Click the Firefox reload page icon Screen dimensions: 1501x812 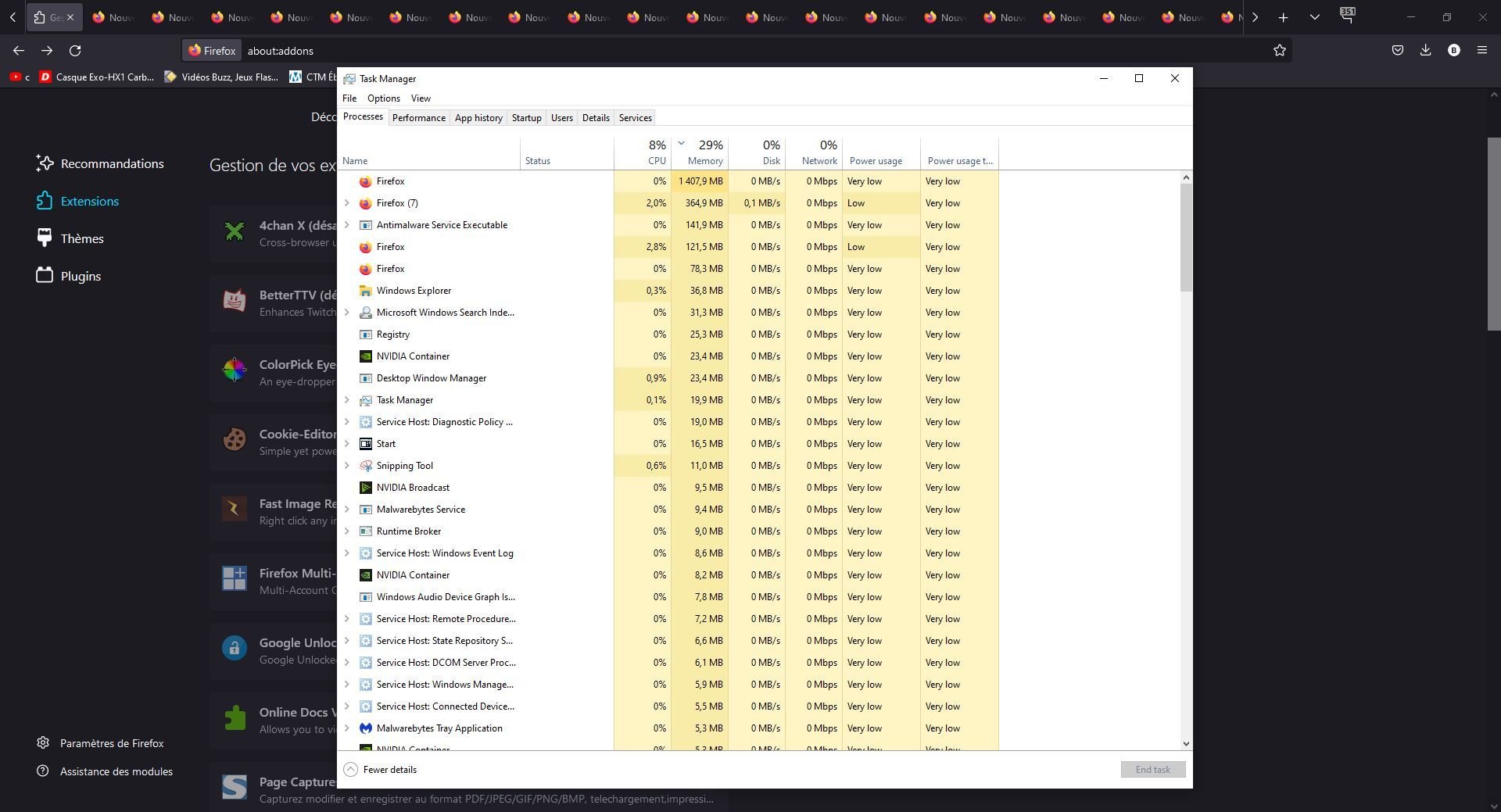click(75, 51)
